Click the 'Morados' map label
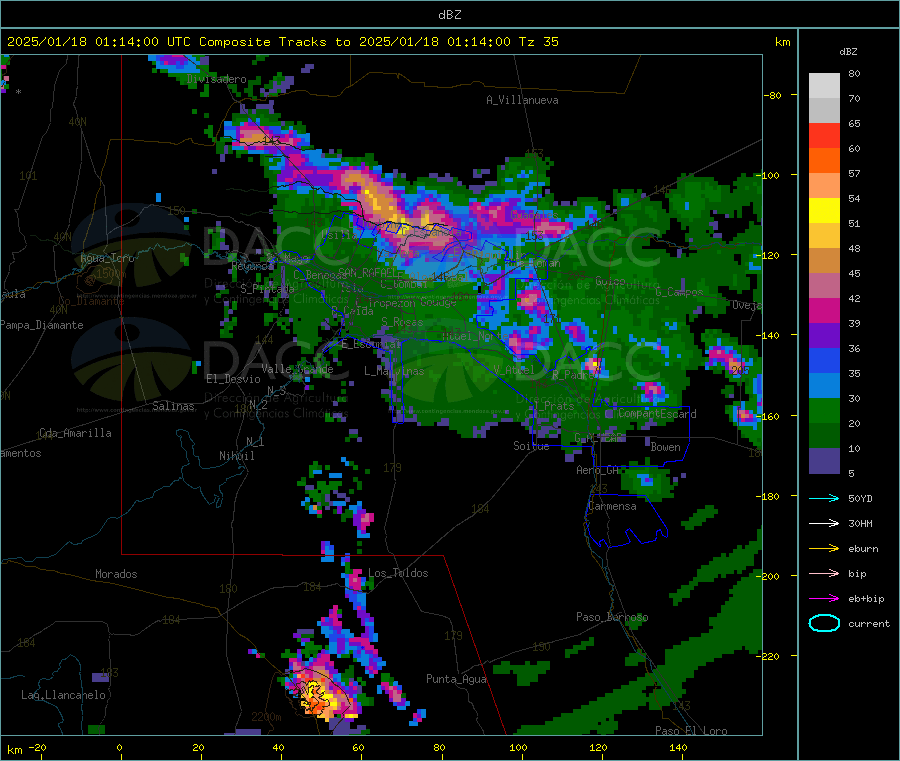 click(116, 574)
